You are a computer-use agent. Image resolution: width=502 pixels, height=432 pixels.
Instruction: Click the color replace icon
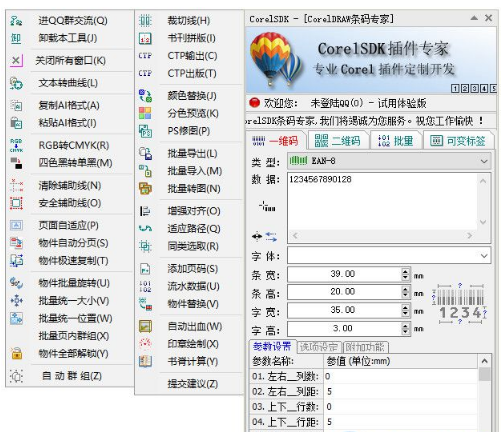click(x=145, y=96)
